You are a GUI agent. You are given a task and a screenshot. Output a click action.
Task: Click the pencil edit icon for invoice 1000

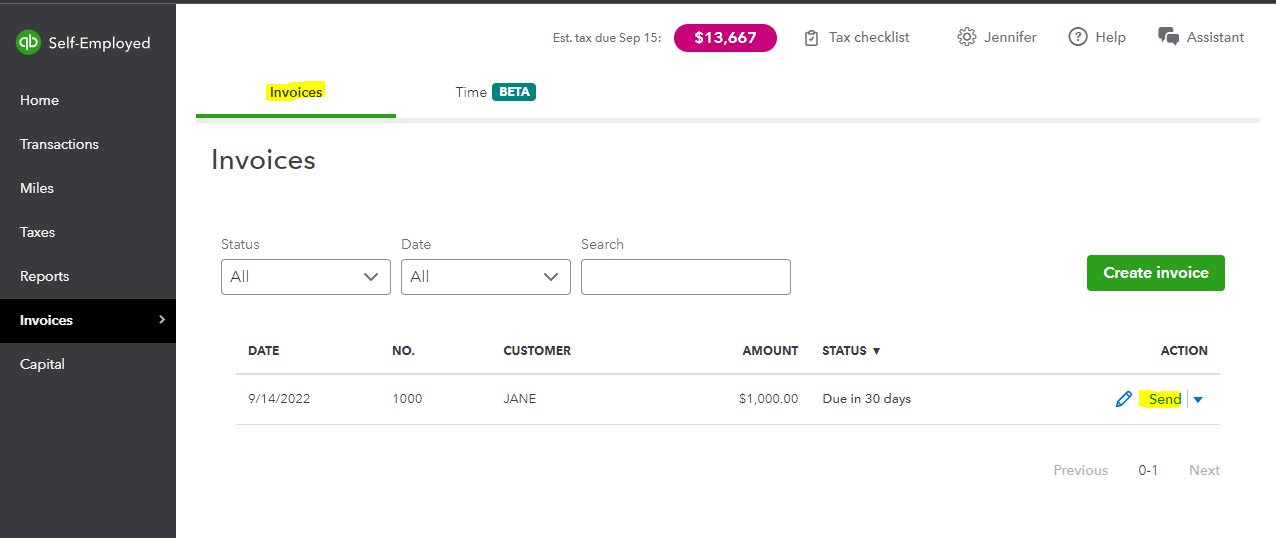(1124, 399)
